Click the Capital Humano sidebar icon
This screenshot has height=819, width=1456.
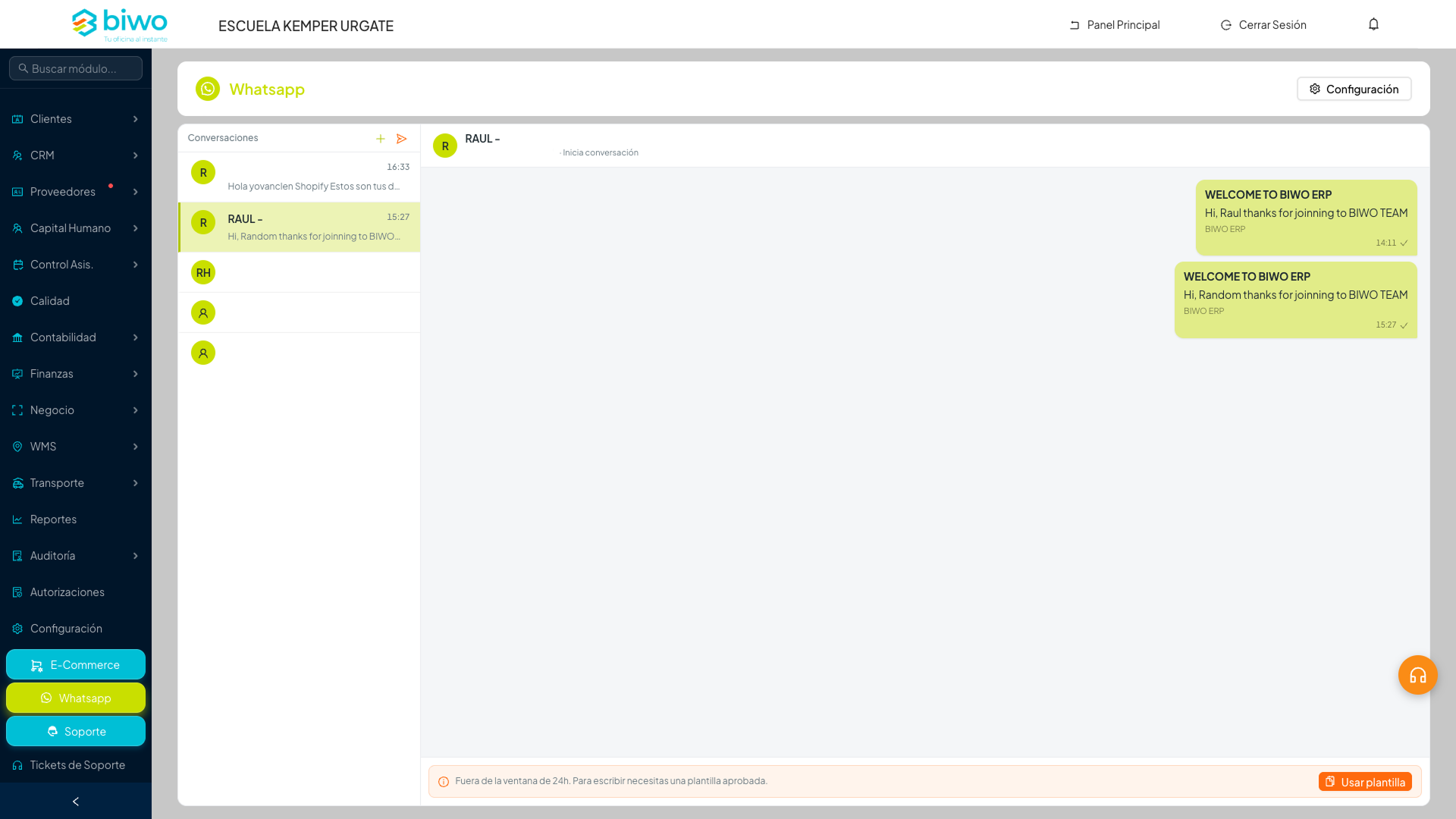pos(17,228)
